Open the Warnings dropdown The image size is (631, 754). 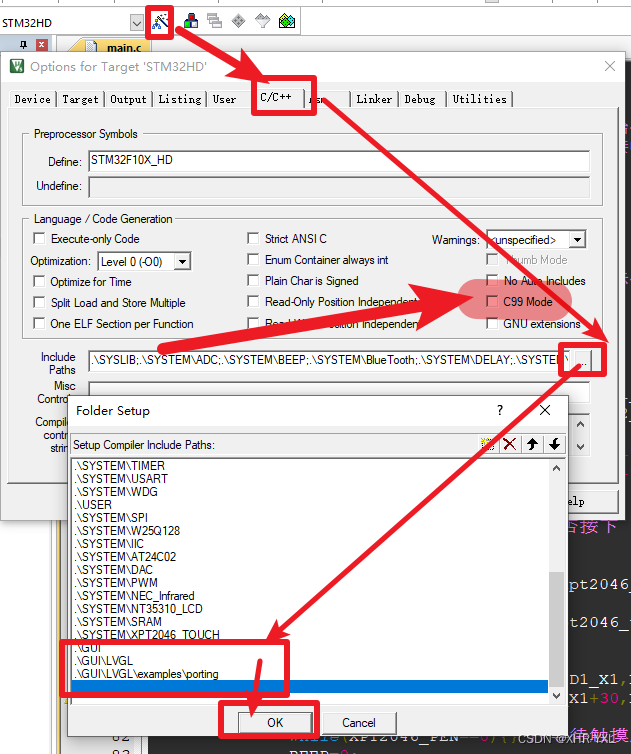tap(577, 239)
